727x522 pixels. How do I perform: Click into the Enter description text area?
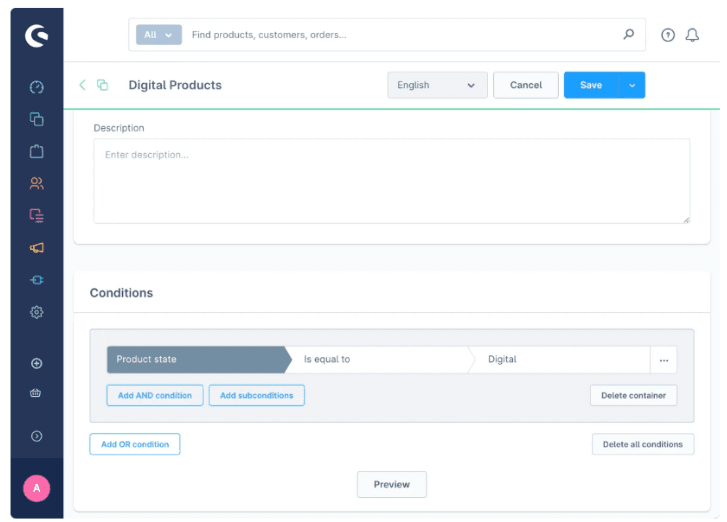point(392,181)
